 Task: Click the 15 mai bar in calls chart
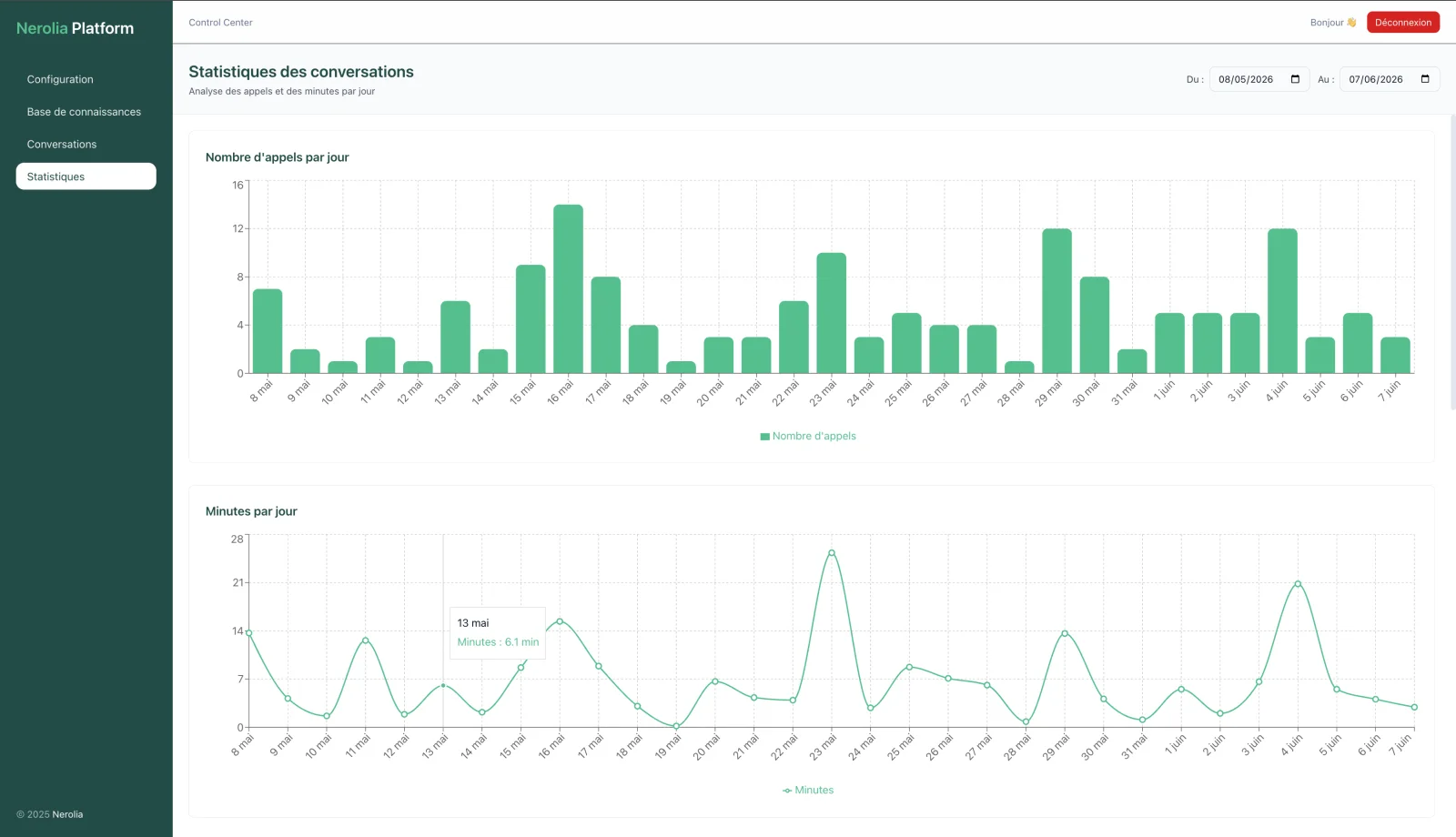(x=531, y=319)
